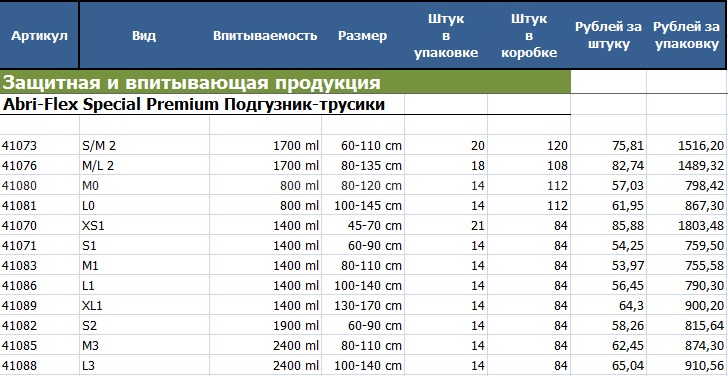The height and width of the screenshot is (376, 728).
Task: Select price per piece 61,95
Action: tap(608, 206)
